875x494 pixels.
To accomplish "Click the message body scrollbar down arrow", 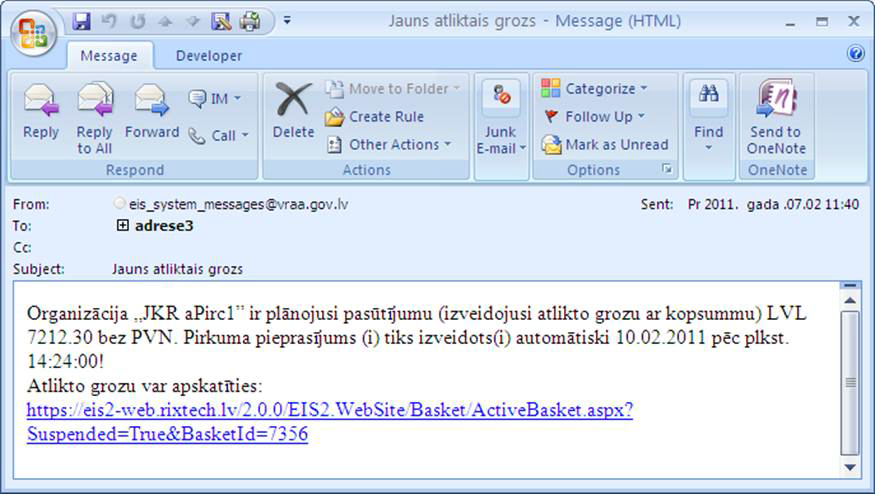I will [850, 467].
